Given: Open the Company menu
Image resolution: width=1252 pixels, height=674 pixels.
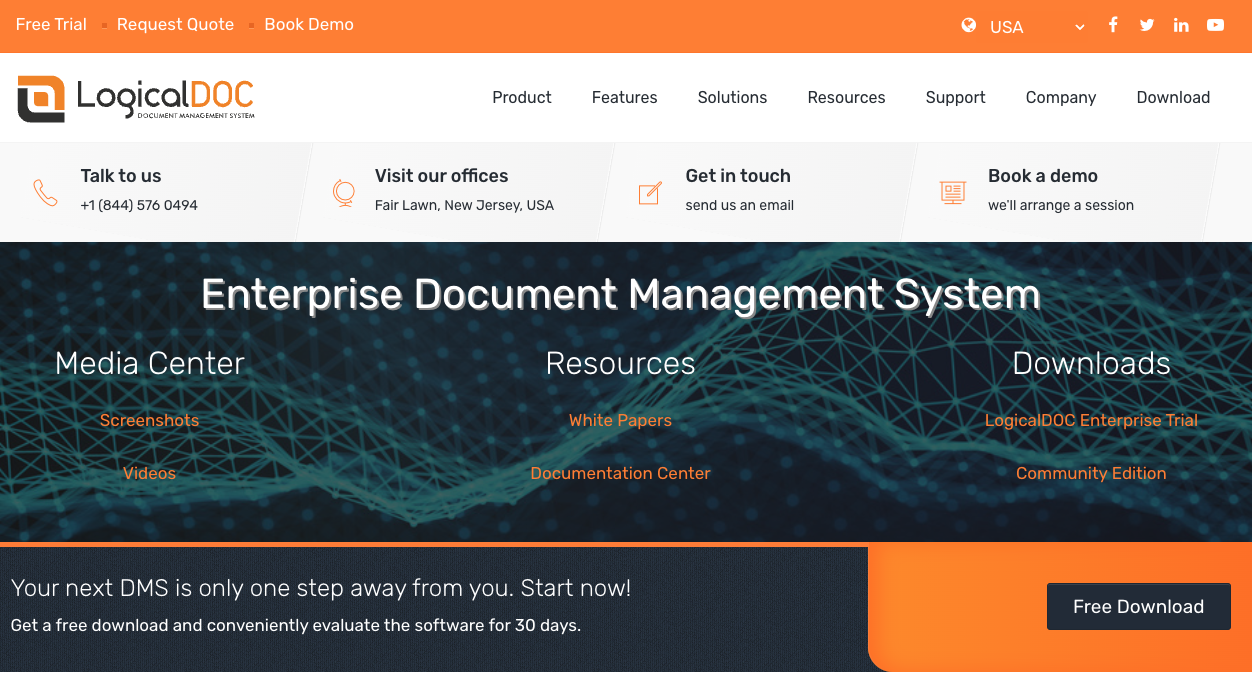Looking at the screenshot, I should 1061,97.
